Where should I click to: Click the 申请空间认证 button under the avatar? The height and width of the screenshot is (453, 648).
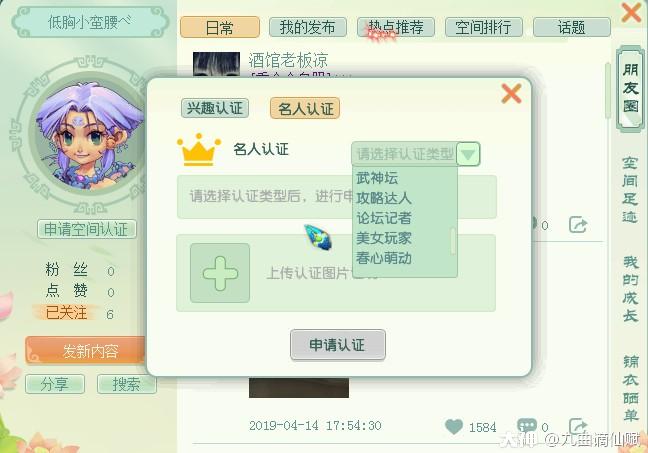point(87,229)
